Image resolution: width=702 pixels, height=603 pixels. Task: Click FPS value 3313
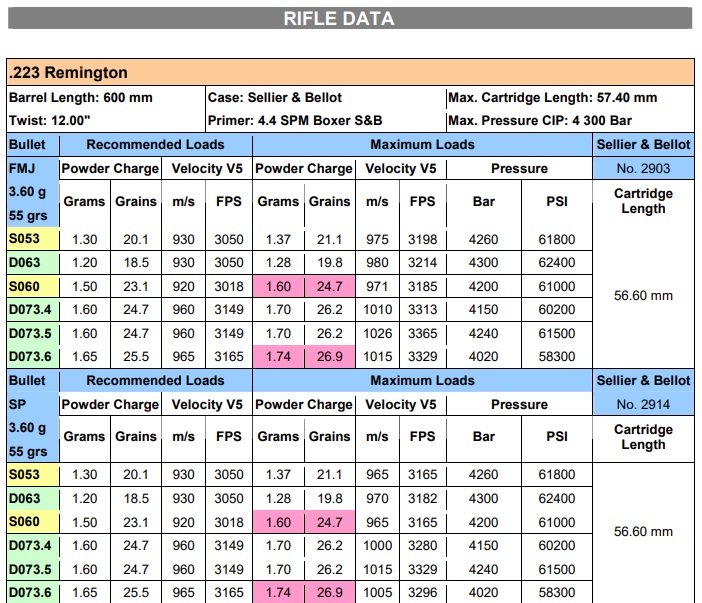point(422,310)
